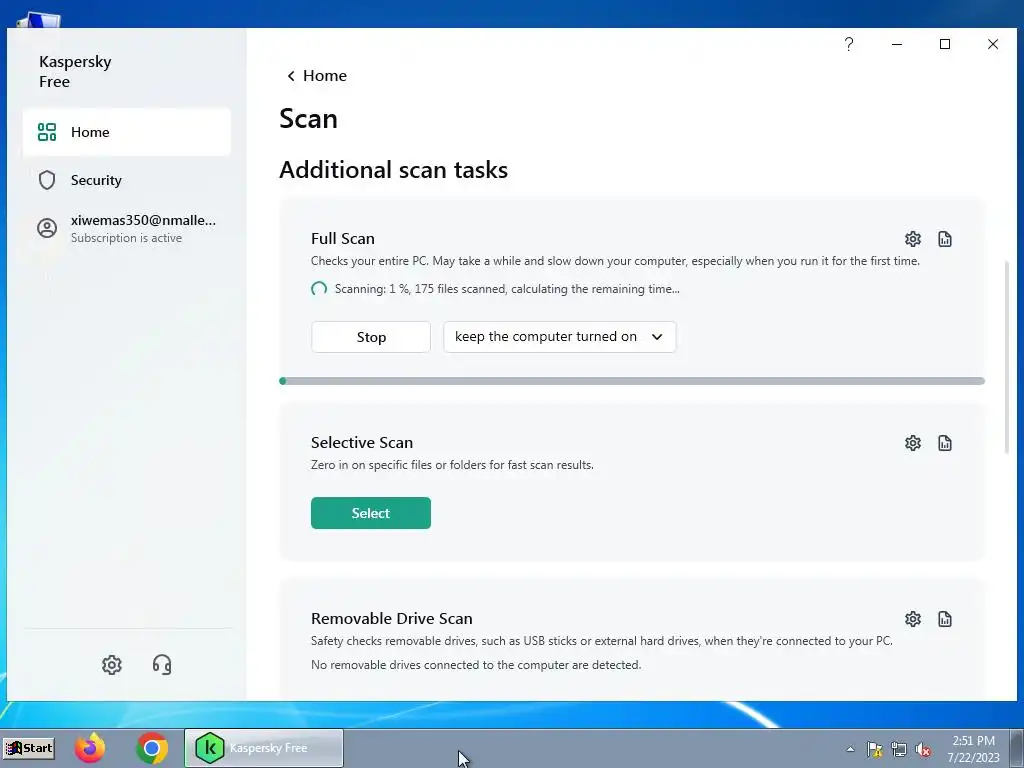Image resolution: width=1024 pixels, height=768 pixels.
Task: Open Full Scan settings gear
Action: click(912, 239)
